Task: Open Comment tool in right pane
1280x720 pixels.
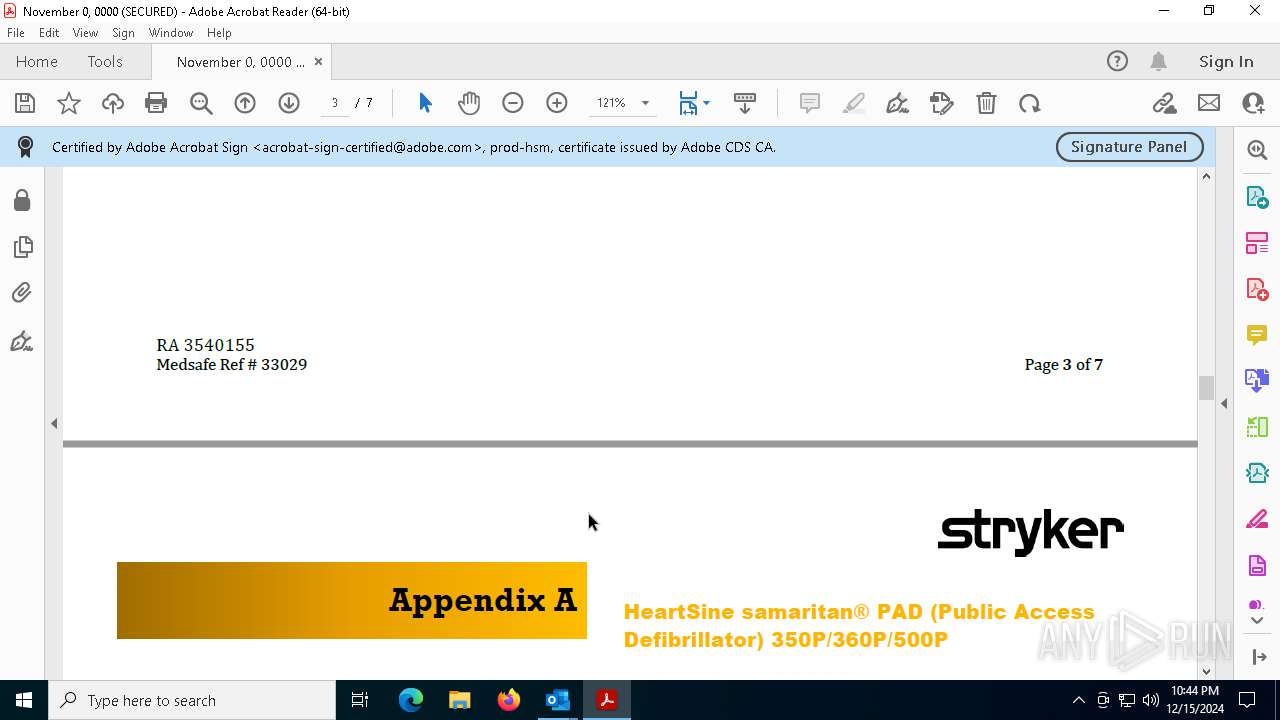Action: tap(1257, 335)
